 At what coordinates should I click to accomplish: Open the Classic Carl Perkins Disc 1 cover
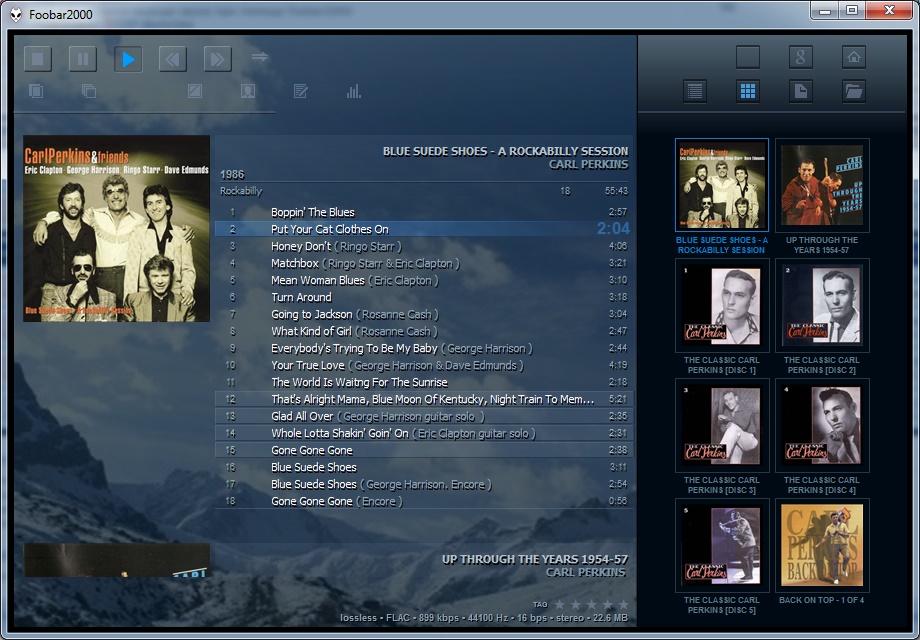722,306
